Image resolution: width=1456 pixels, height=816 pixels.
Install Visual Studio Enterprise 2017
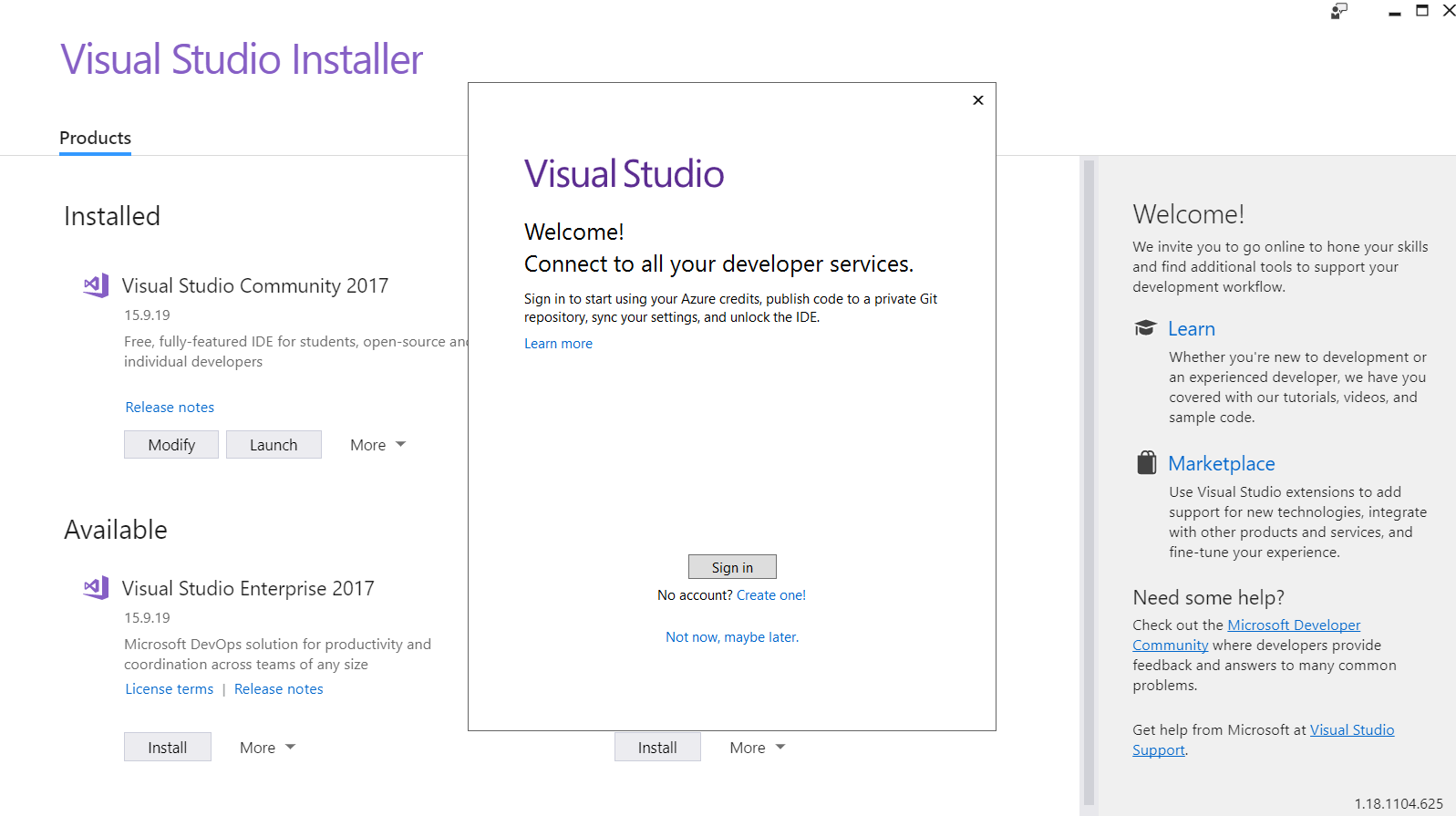168,748
